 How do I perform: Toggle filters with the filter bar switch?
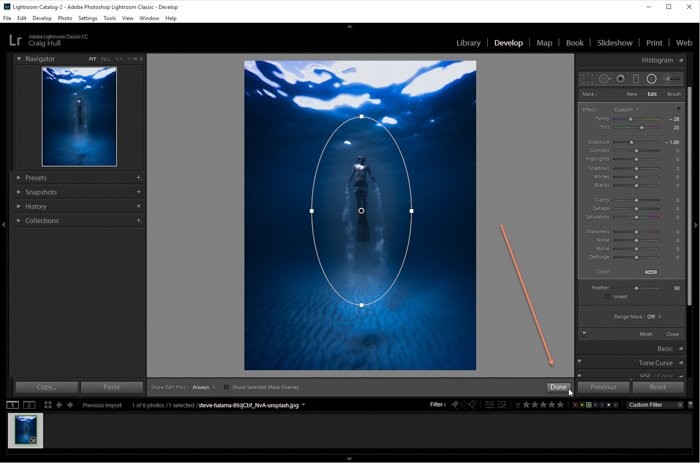point(690,405)
